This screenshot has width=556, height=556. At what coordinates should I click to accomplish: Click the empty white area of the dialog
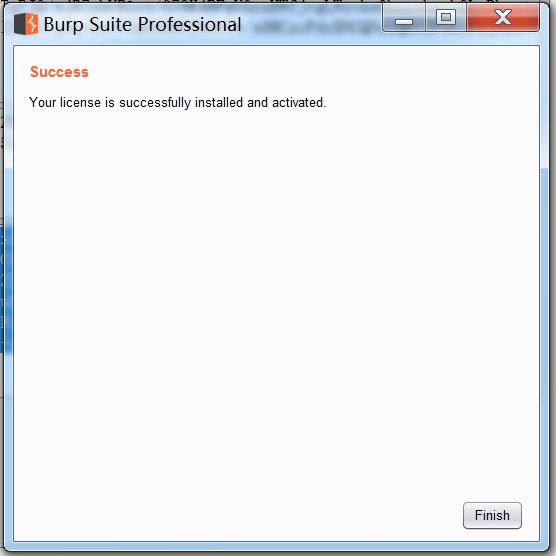[x=277, y=301]
